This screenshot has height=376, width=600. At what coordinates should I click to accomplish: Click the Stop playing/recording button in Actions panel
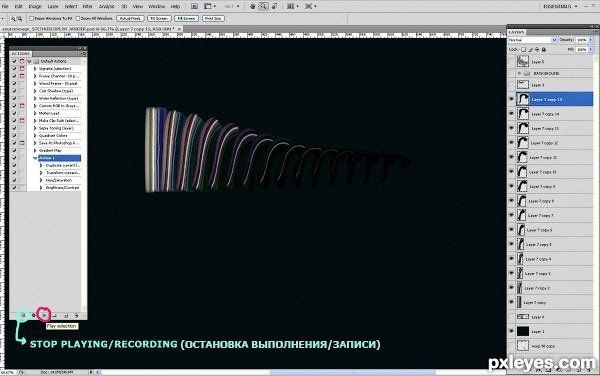[x=23, y=315]
